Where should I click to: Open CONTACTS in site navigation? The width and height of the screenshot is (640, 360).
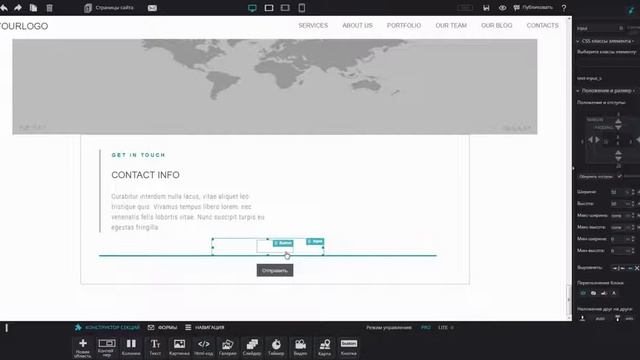click(x=542, y=25)
